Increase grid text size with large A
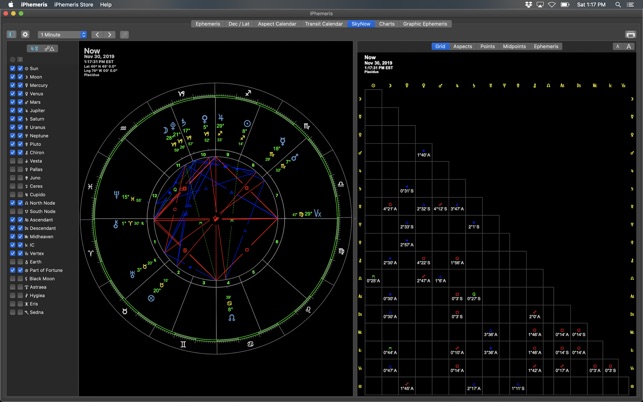Image resolution: width=643 pixels, height=402 pixels. pyautogui.click(x=629, y=46)
